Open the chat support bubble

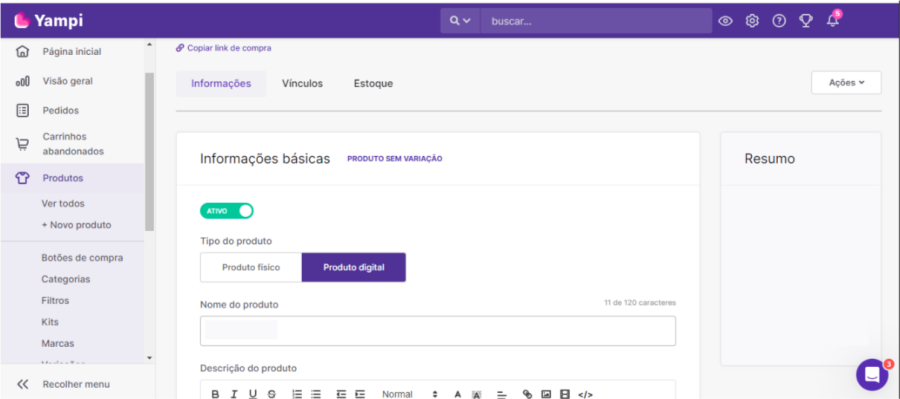[x=872, y=375]
